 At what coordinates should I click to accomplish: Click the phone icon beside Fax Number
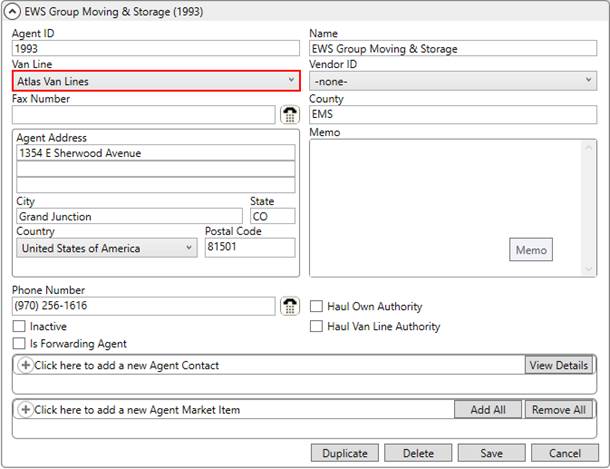coord(290,115)
